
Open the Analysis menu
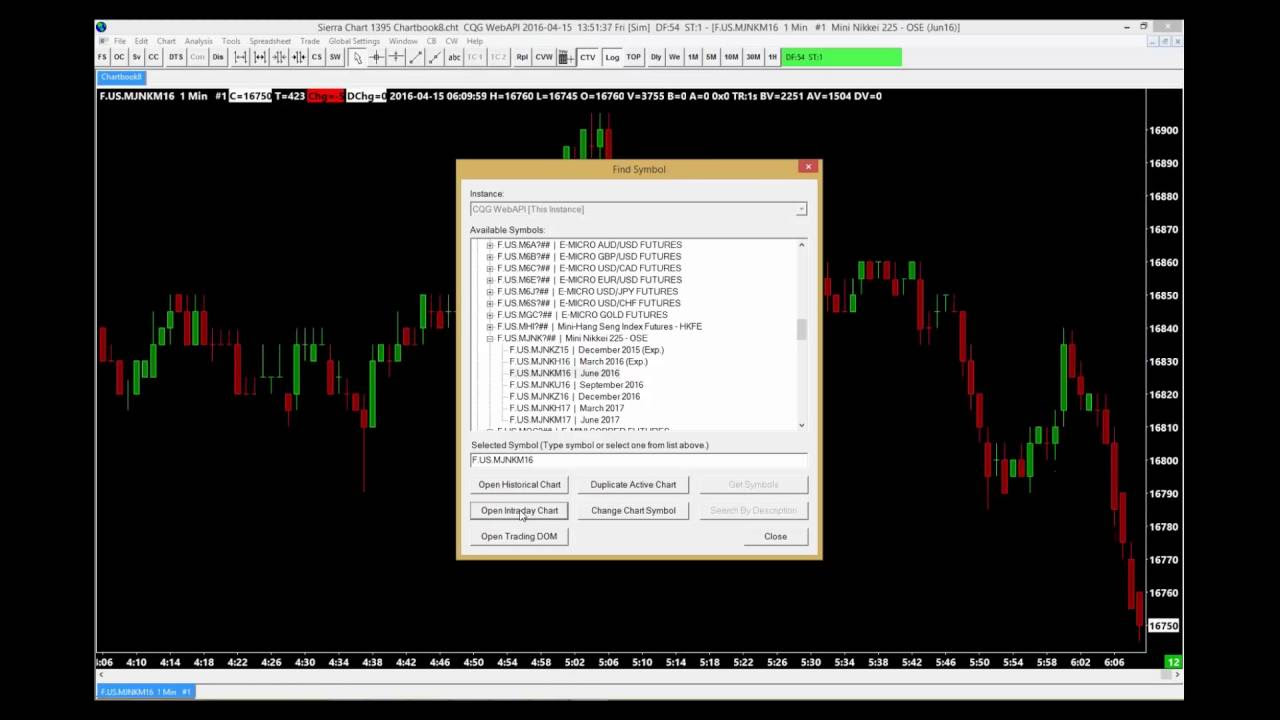[x=198, y=41]
